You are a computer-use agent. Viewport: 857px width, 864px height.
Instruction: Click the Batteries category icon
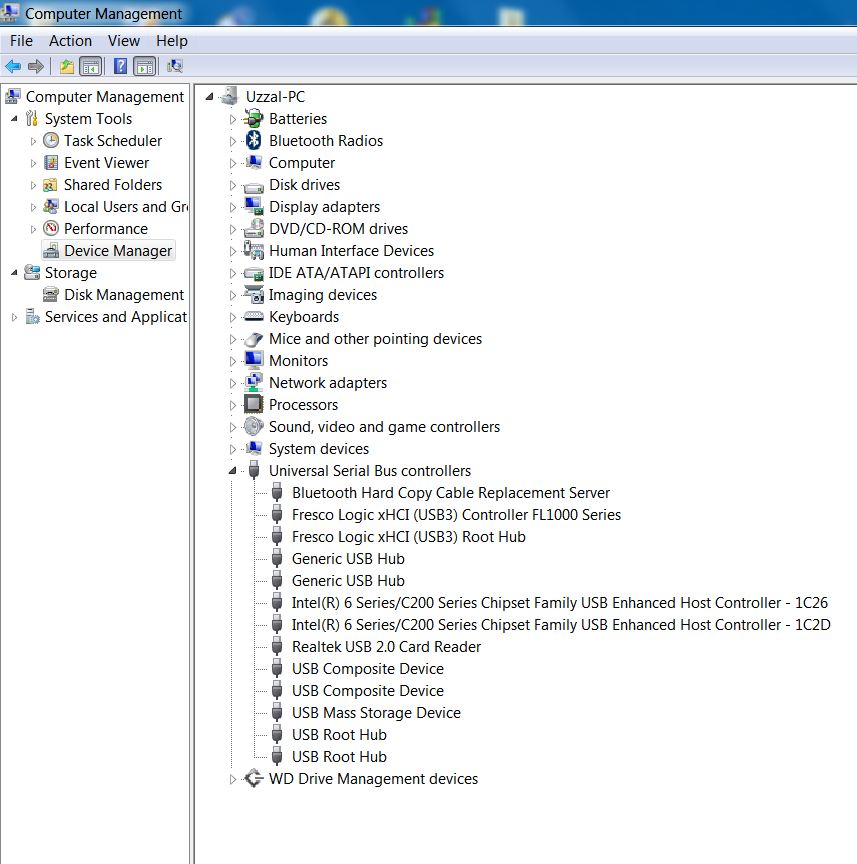(254, 118)
